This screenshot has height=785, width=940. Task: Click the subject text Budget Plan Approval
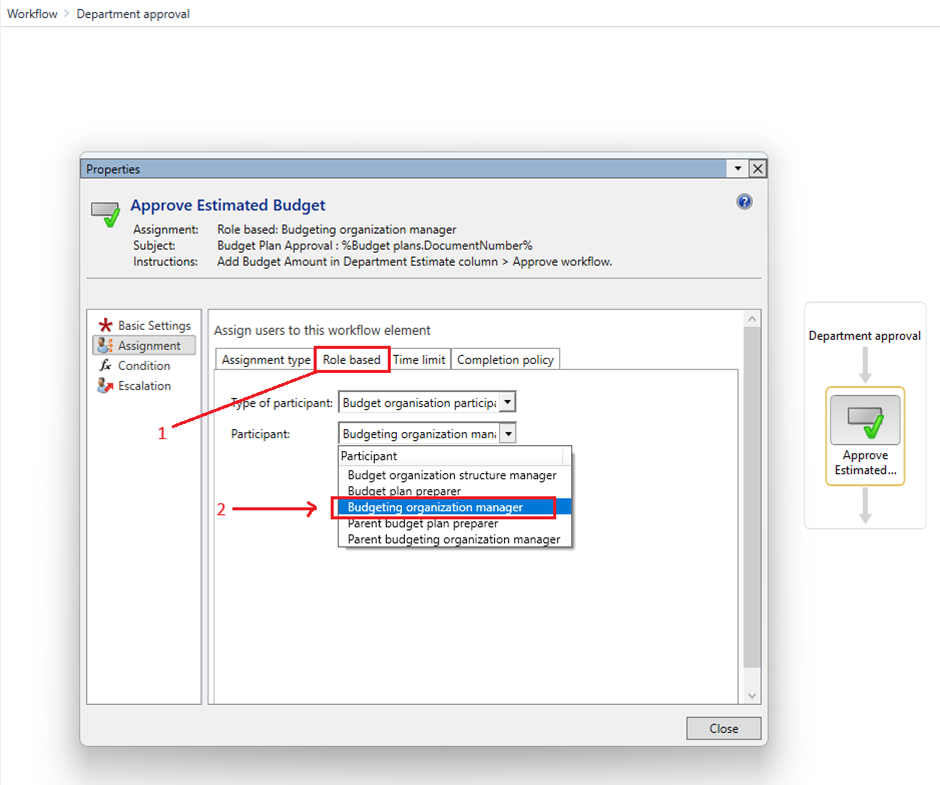(375, 246)
